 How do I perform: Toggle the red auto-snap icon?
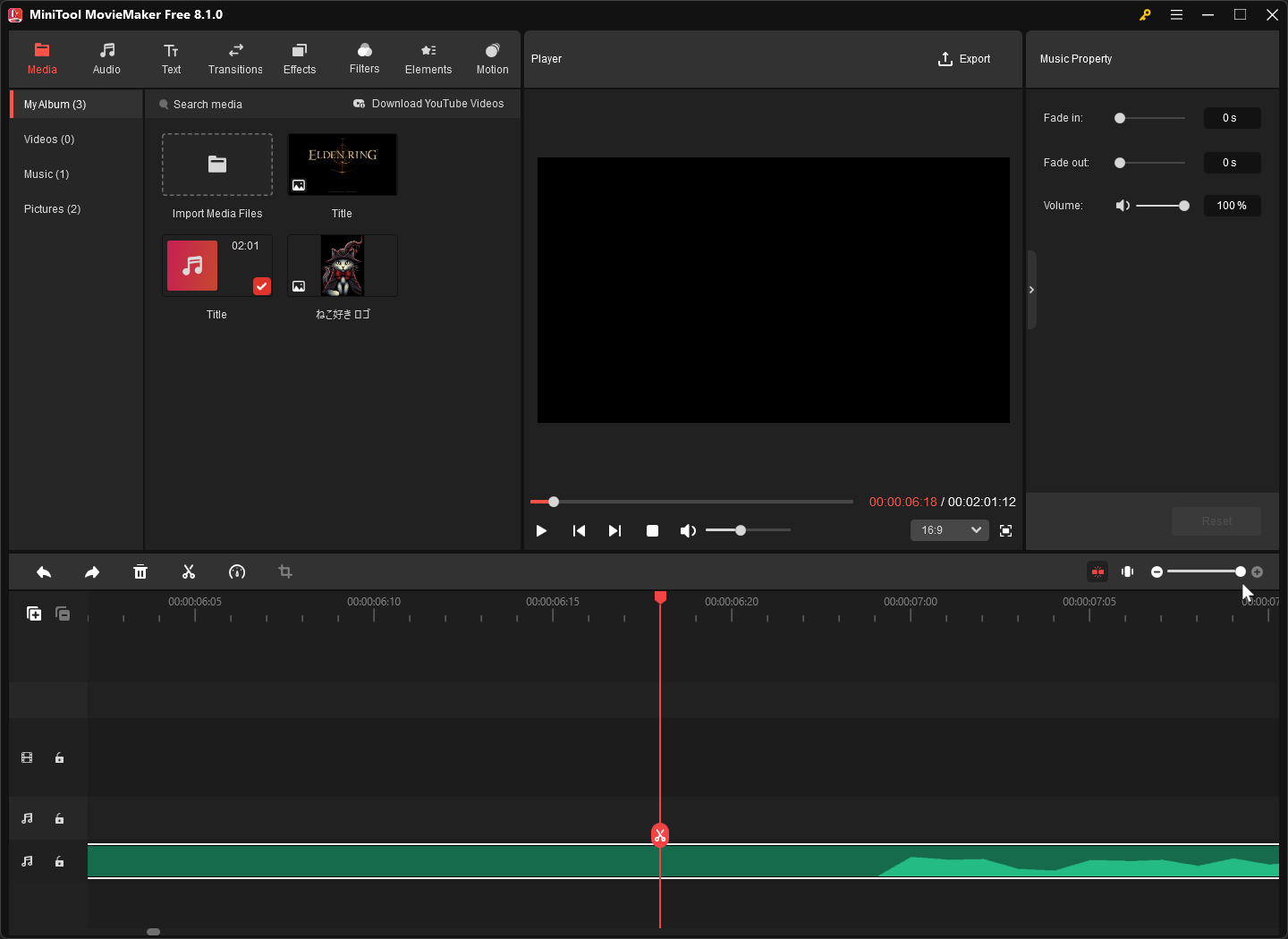[1097, 572]
